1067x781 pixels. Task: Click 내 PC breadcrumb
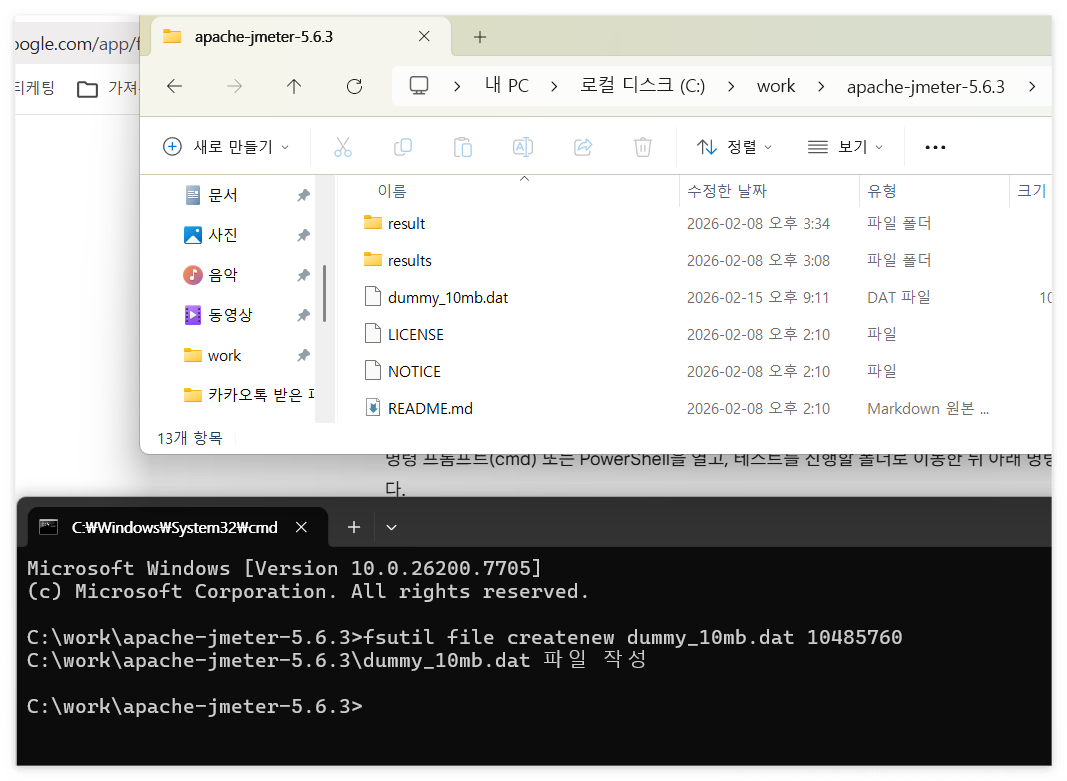click(507, 86)
